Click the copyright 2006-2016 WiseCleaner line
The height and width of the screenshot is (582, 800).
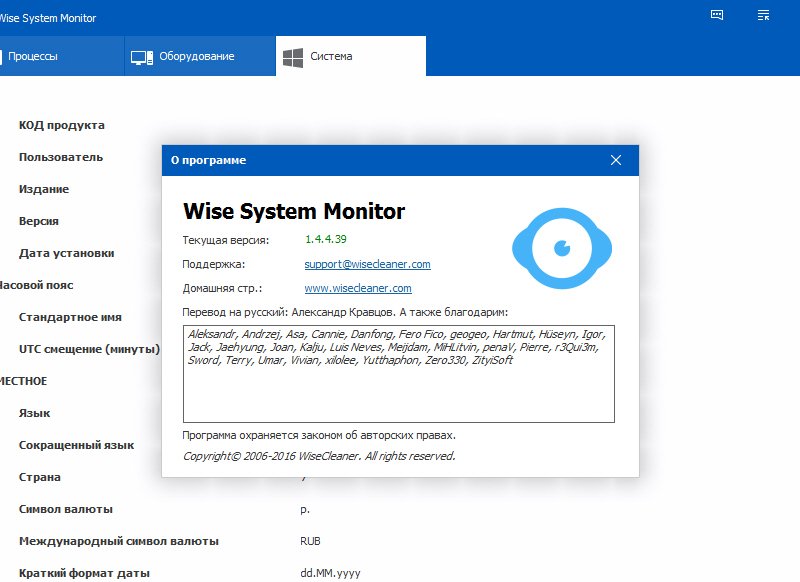tap(319, 456)
